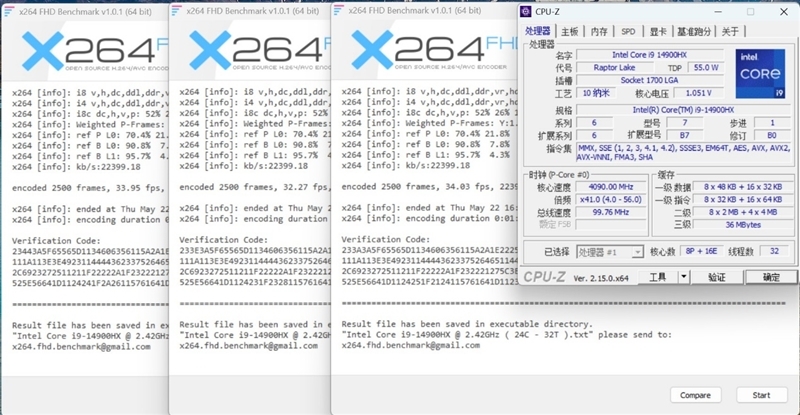The image size is (800, 415).
Task: Click the specification field Intel(R) Core(TM) i9-14900HX
Action: pos(683,110)
